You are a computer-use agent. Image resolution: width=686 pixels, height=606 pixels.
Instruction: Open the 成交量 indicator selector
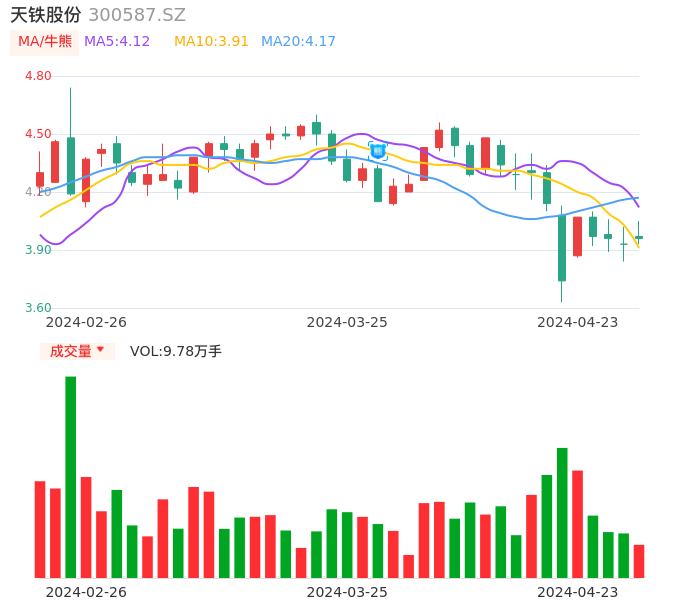[x=76, y=351]
